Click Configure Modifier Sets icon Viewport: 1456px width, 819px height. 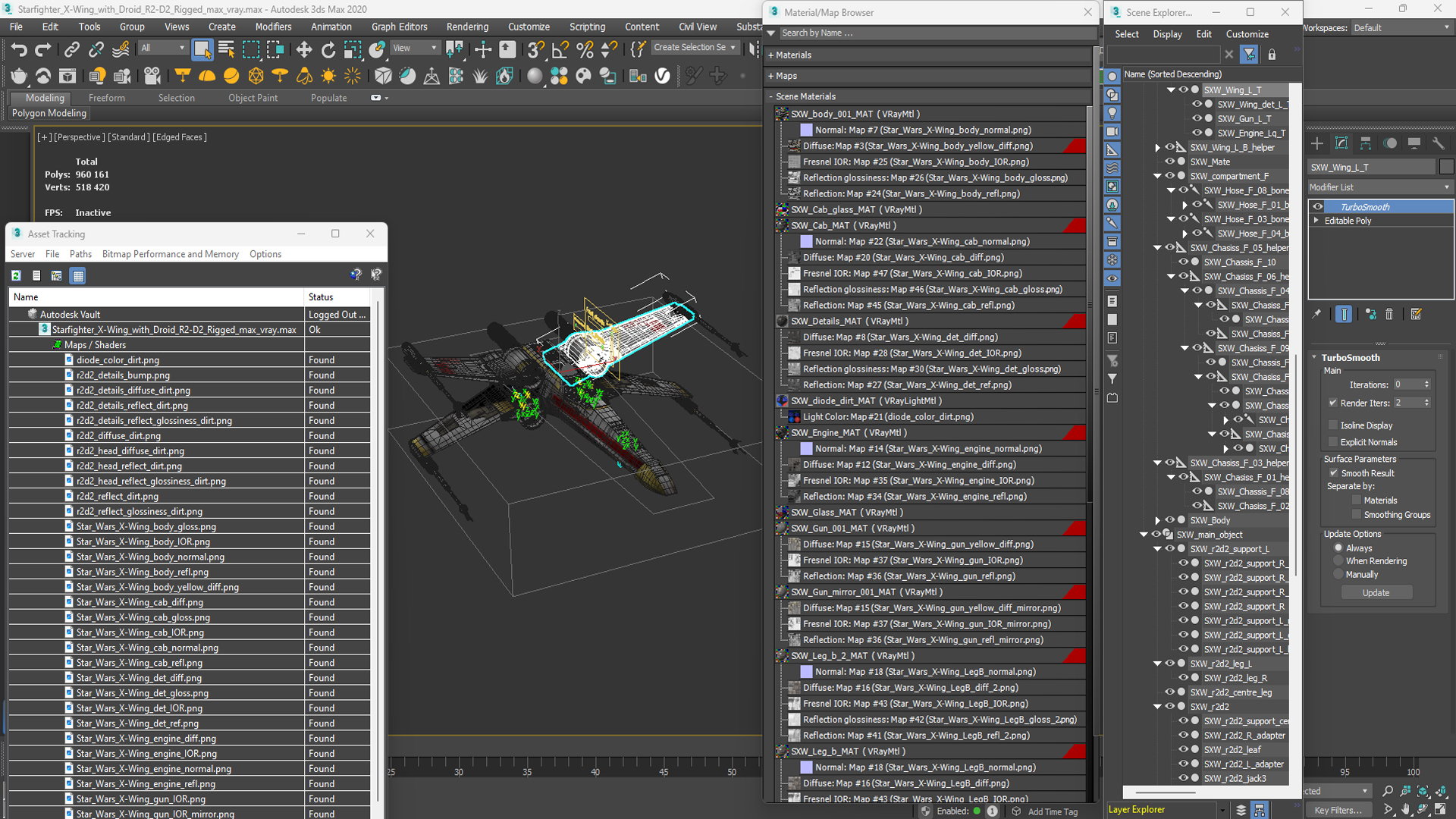click(x=1416, y=314)
